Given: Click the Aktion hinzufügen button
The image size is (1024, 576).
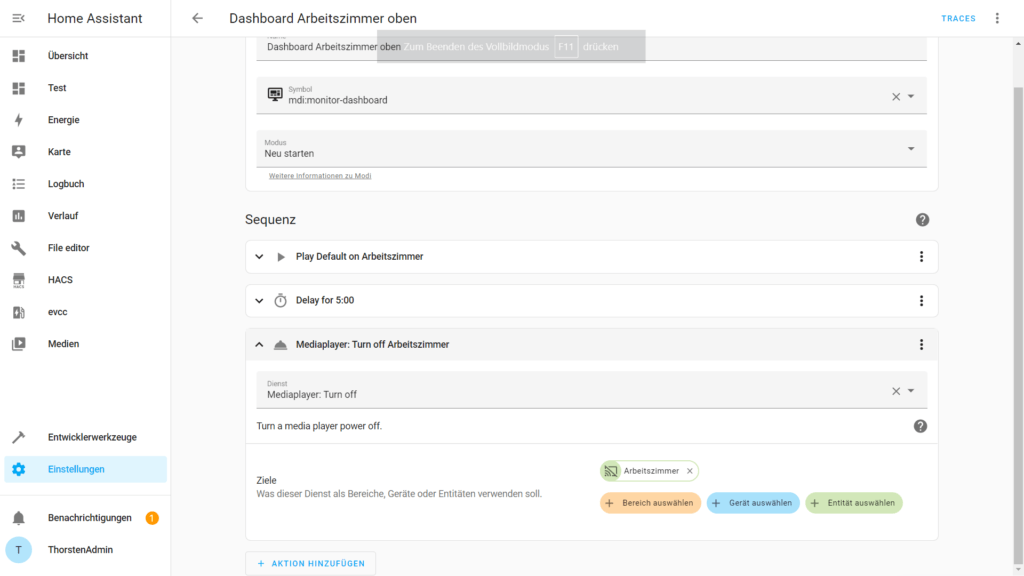Looking at the screenshot, I should (x=311, y=564).
